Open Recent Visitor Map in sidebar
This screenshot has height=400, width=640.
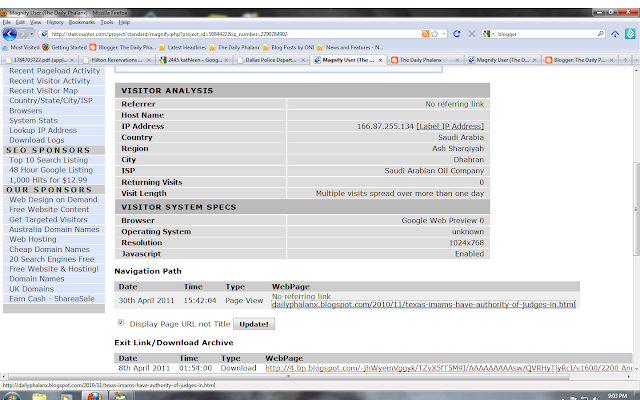43,91
